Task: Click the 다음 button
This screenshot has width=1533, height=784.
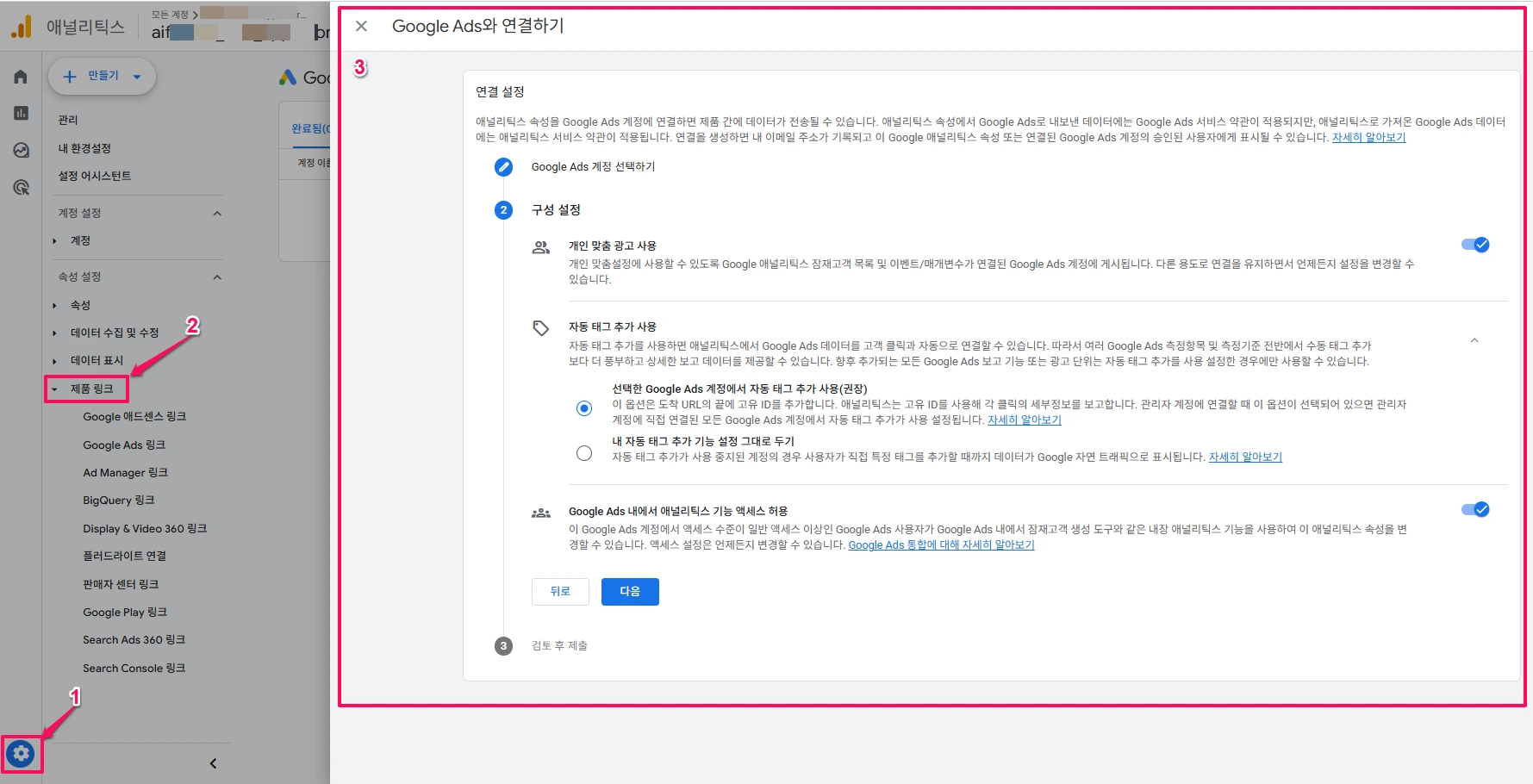Action: (x=630, y=592)
